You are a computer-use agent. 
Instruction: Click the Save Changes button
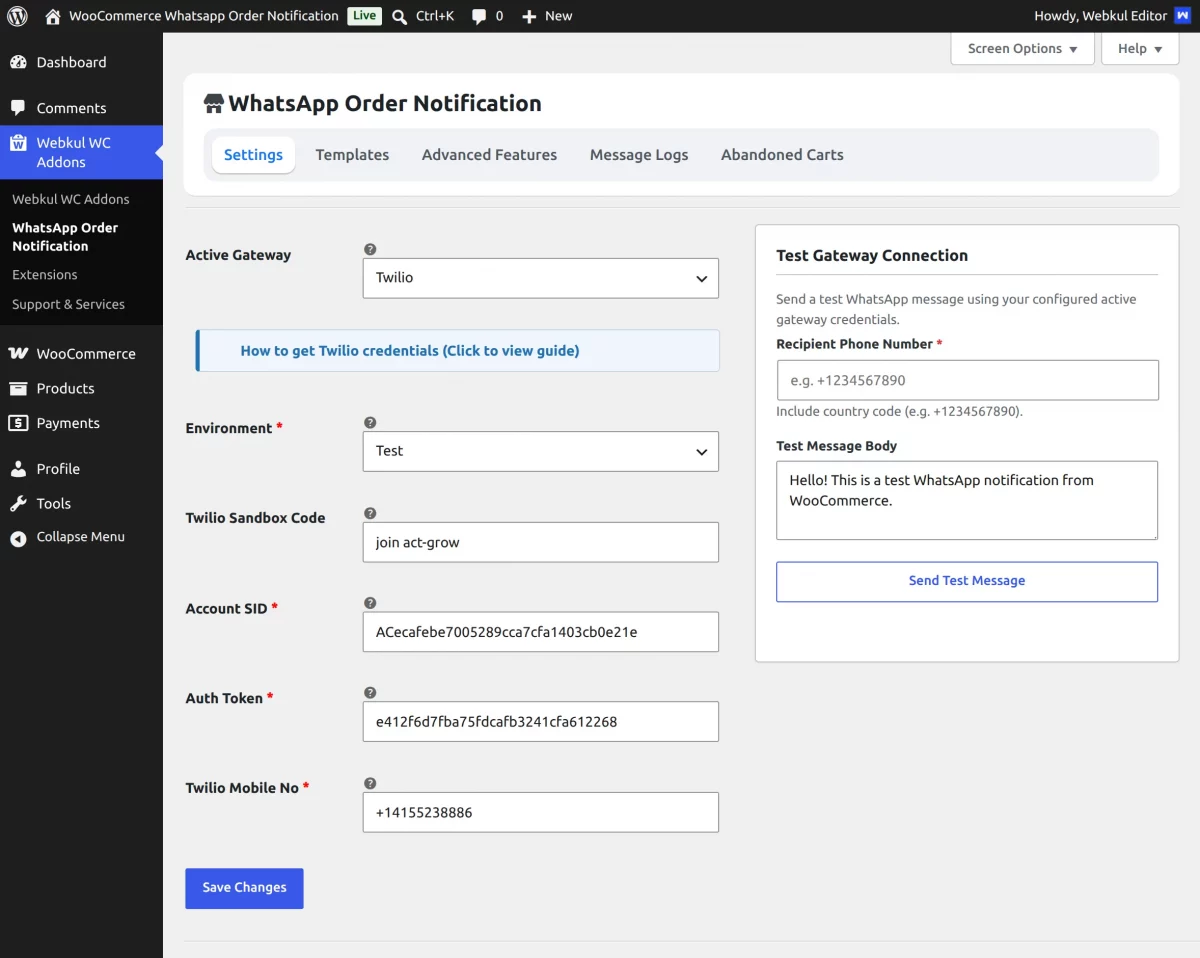coord(244,888)
